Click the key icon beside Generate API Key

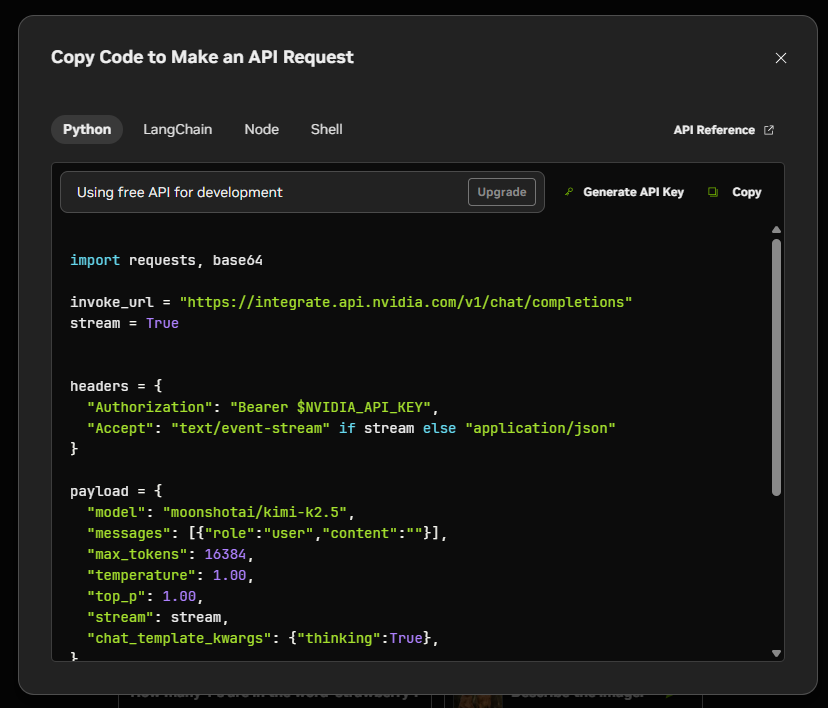coord(569,192)
